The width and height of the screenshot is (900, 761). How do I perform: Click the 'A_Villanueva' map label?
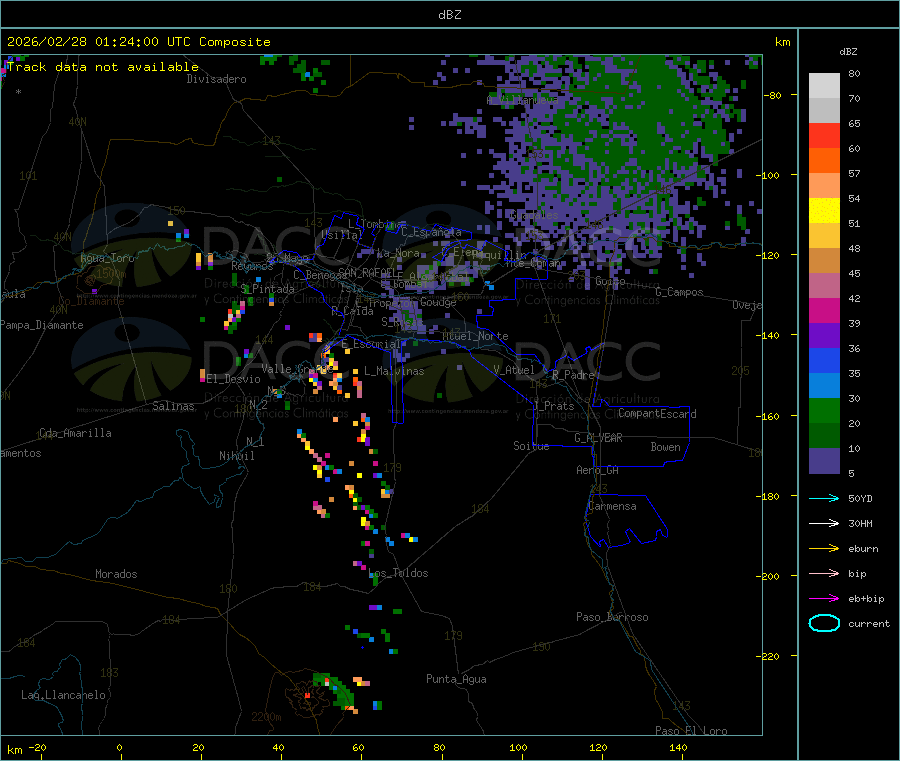point(522,100)
